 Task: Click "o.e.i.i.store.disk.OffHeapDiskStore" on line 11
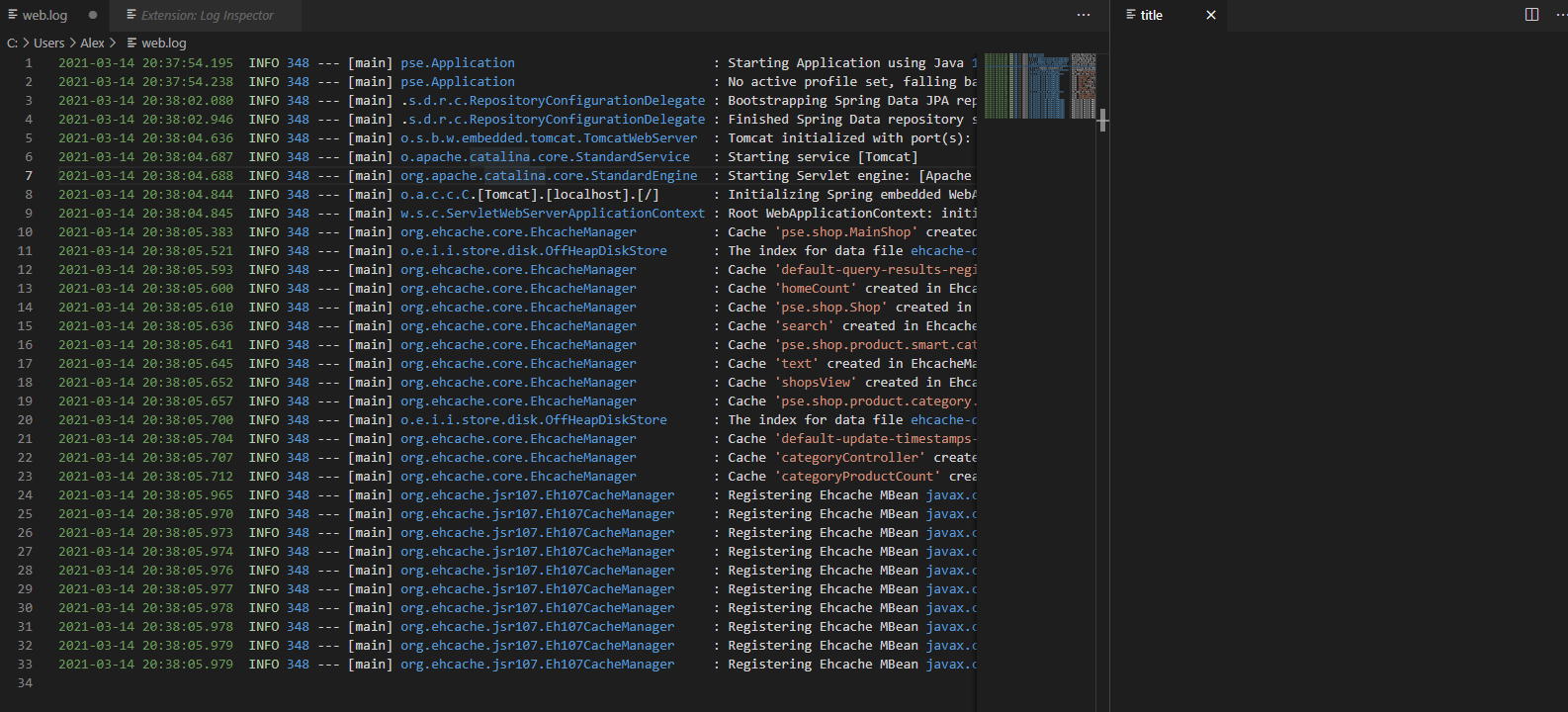tap(534, 251)
